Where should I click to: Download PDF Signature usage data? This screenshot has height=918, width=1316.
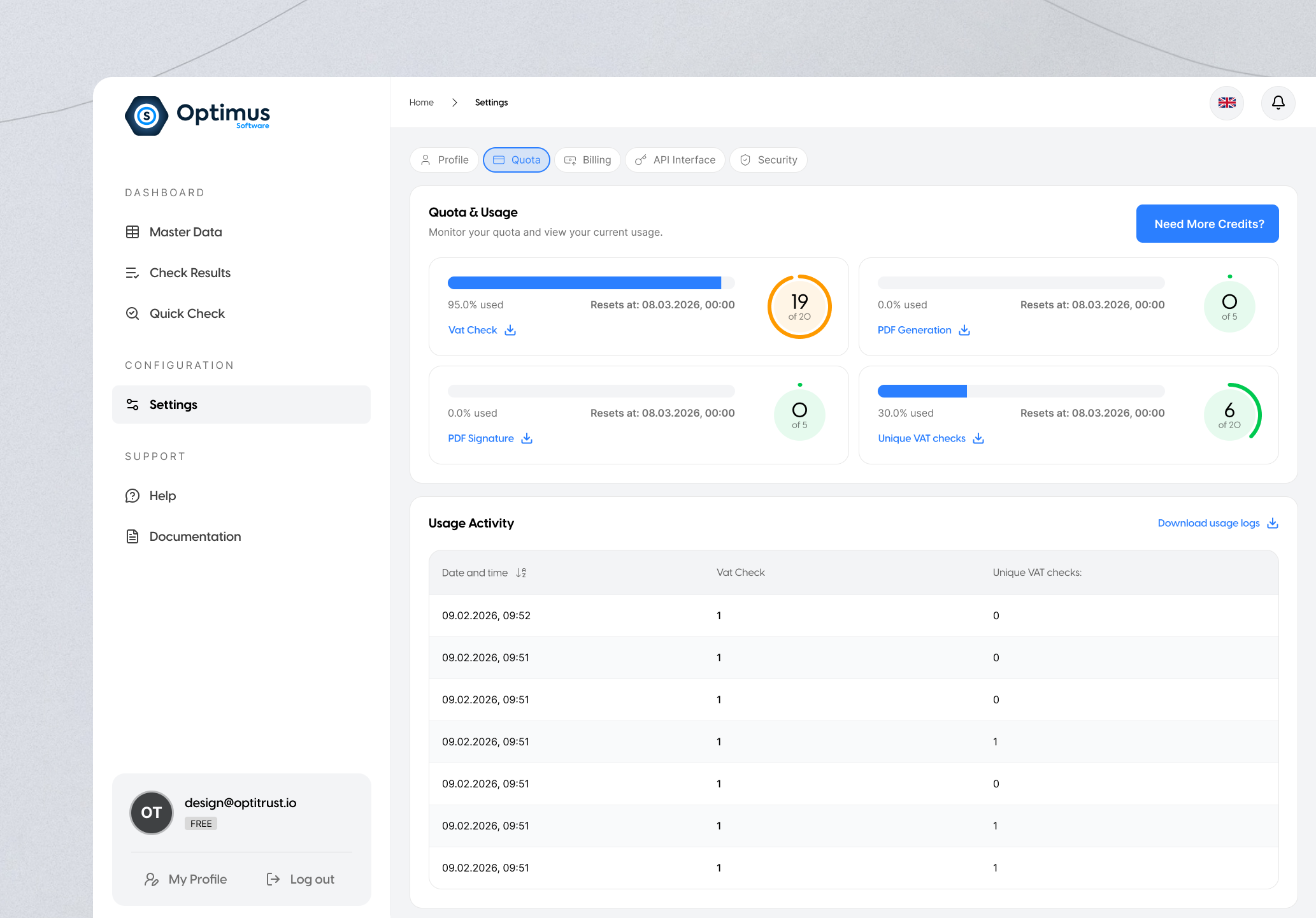526,438
